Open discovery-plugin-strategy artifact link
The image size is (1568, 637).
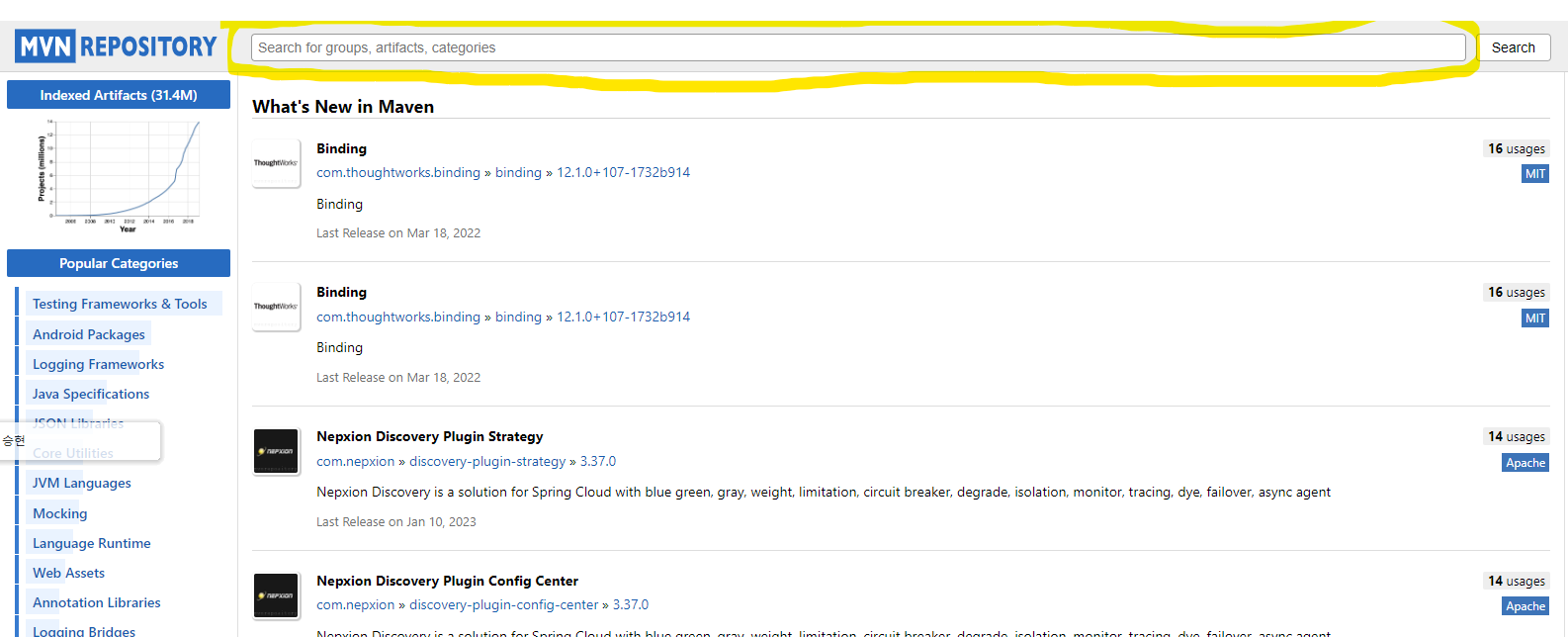click(487, 461)
